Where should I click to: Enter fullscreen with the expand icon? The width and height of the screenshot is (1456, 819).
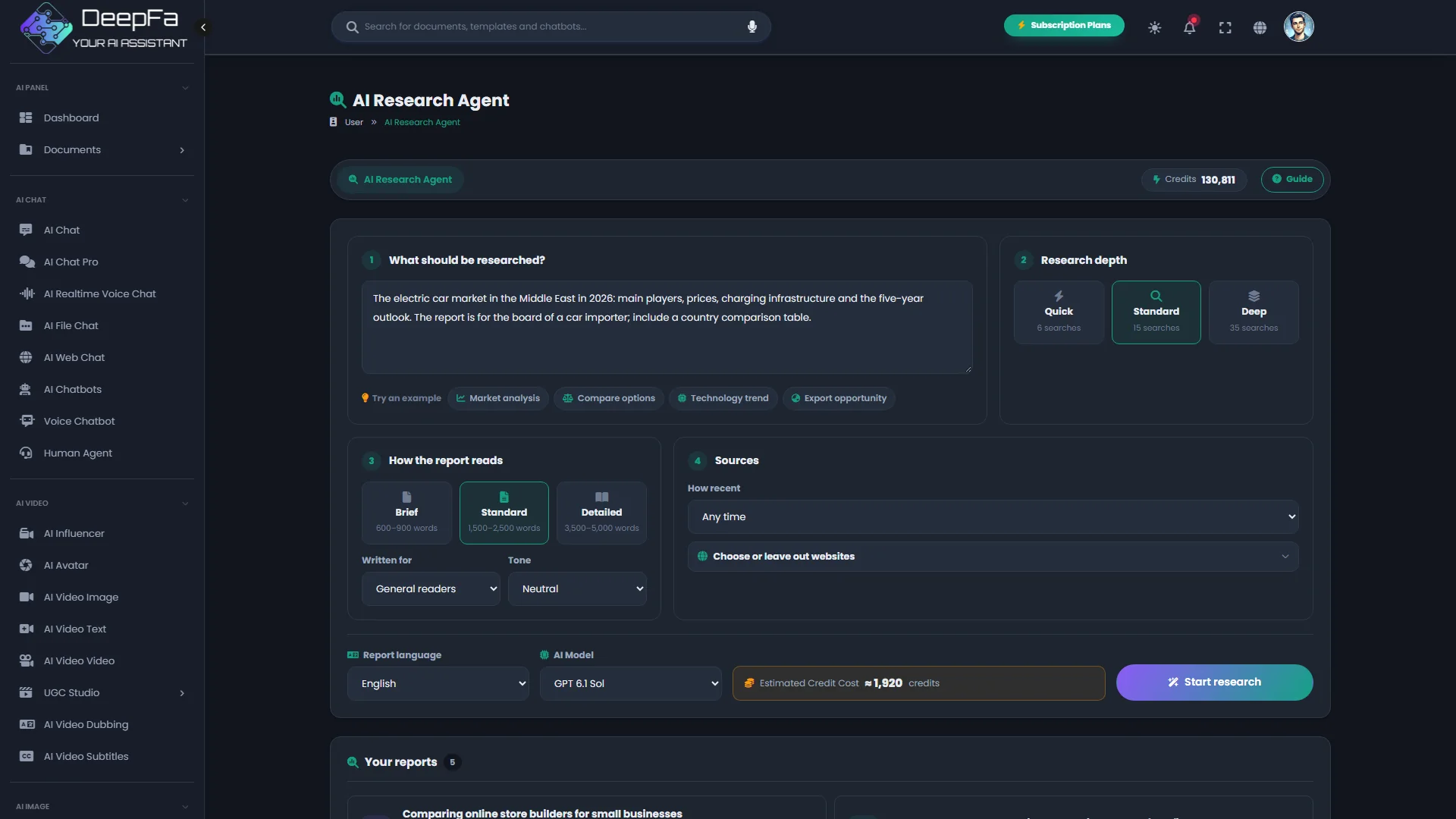point(1225,27)
